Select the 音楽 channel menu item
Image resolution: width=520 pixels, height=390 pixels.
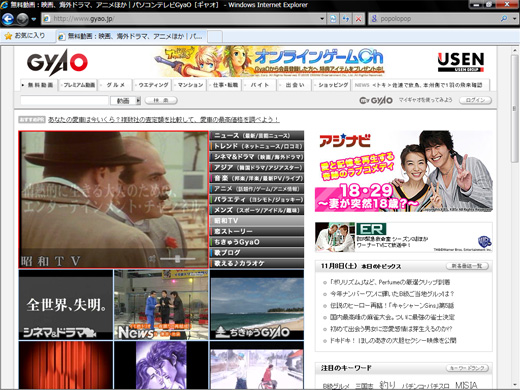tap(257, 178)
